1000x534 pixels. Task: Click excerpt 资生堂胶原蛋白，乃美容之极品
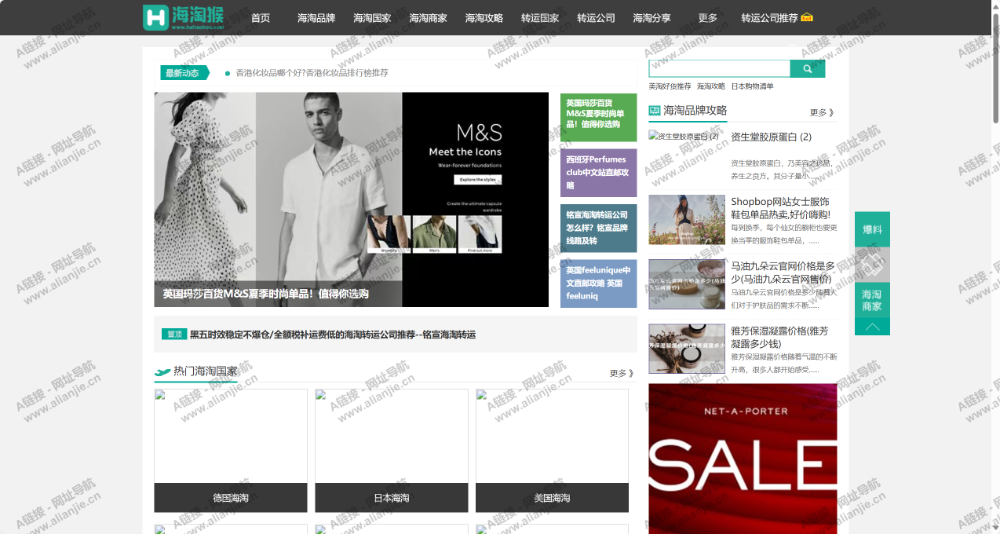[780, 169]
